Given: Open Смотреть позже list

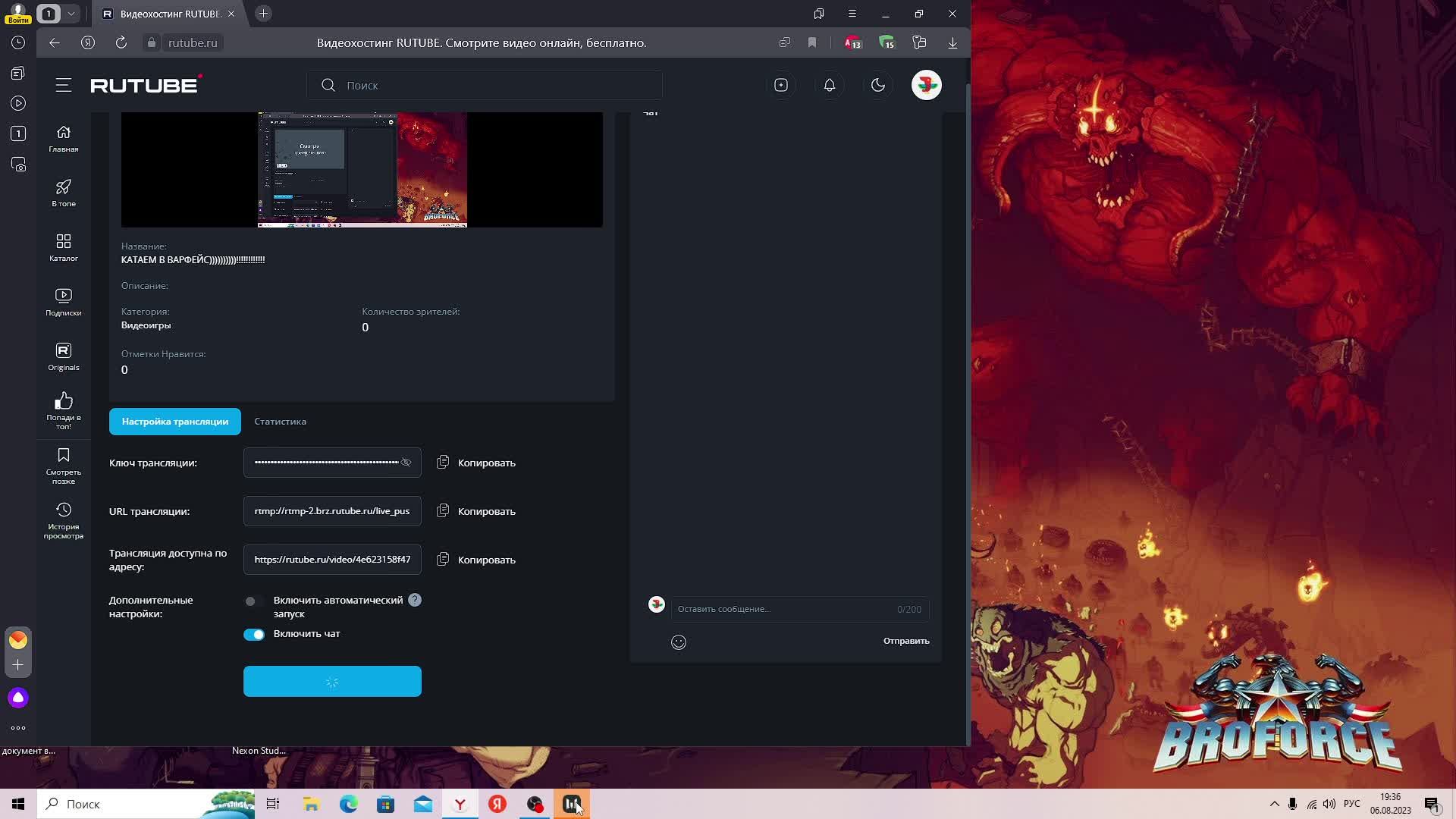Looking at the screenshot, I should coord(64,466).
